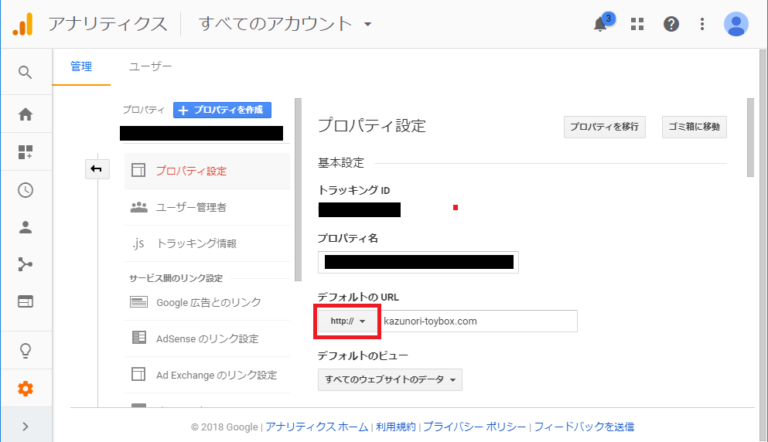Select the ユーザー管理者 menu item

pos(191,207)
